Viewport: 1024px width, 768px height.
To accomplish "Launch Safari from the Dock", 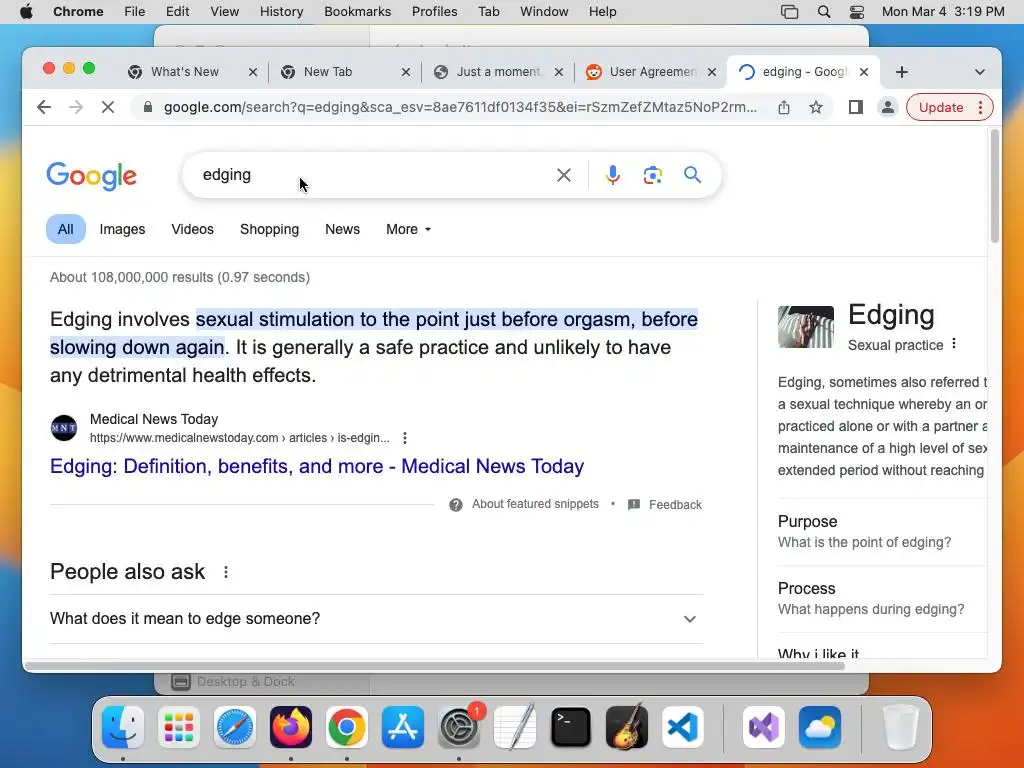I will pyautogui.click(x=234, y=727).
